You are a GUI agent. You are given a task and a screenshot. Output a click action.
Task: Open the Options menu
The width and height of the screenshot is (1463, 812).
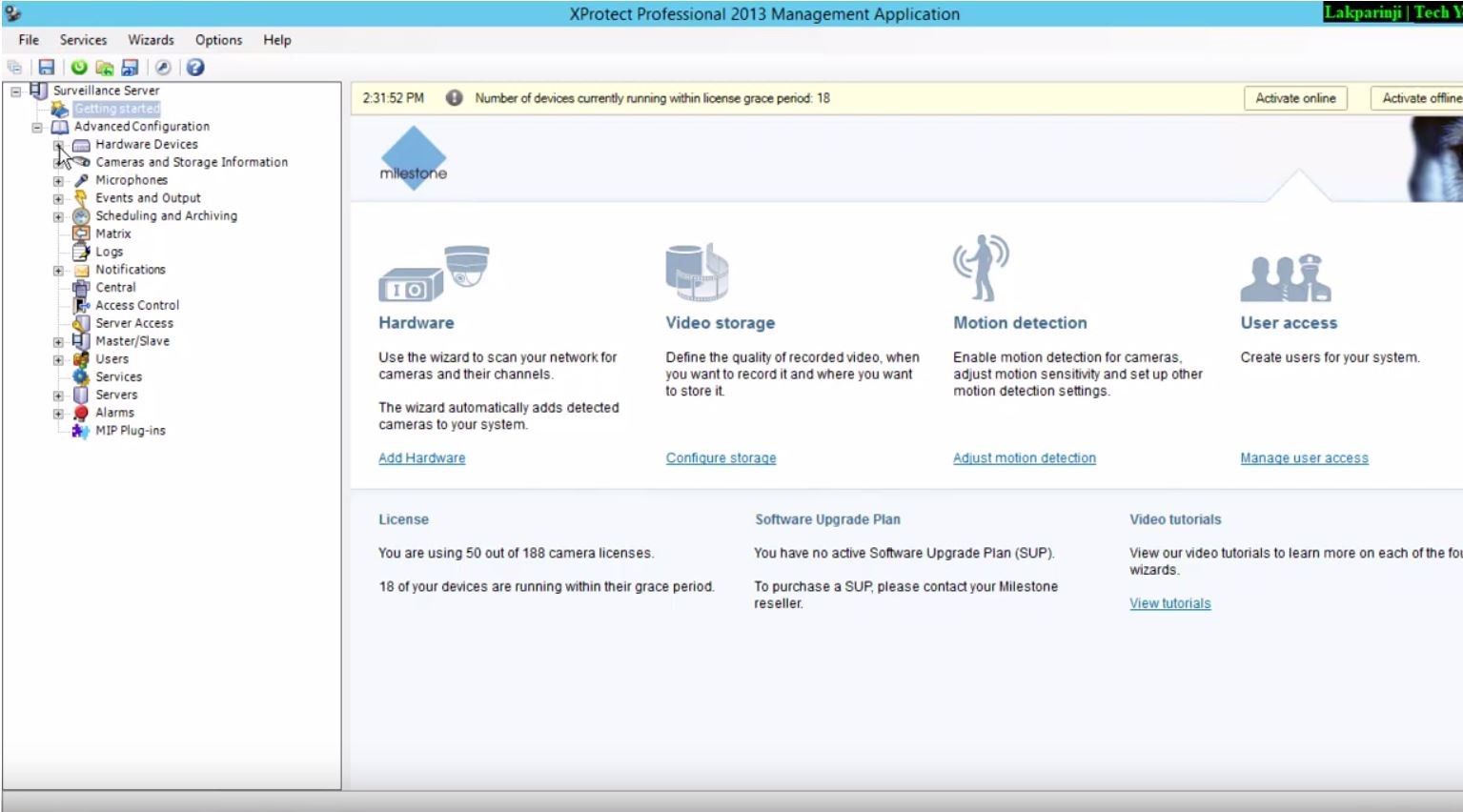[218, 40]
